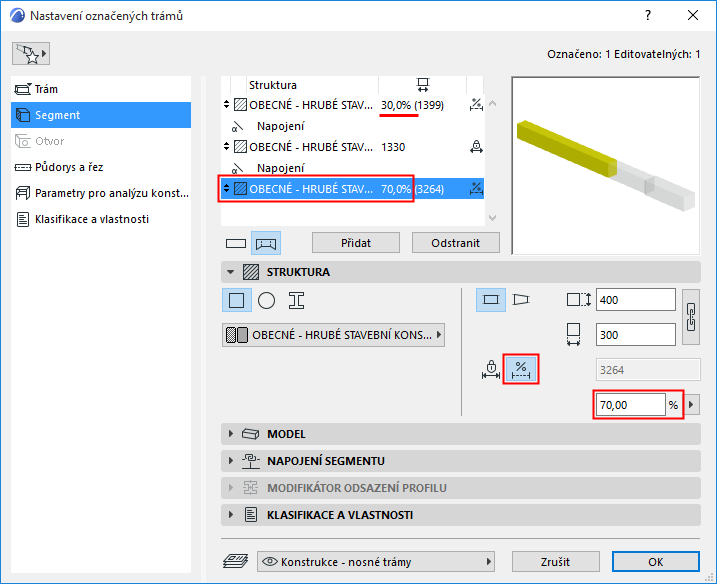
Task: Toggle the chain link dimensions button
Action: click(x=691, y=317)
